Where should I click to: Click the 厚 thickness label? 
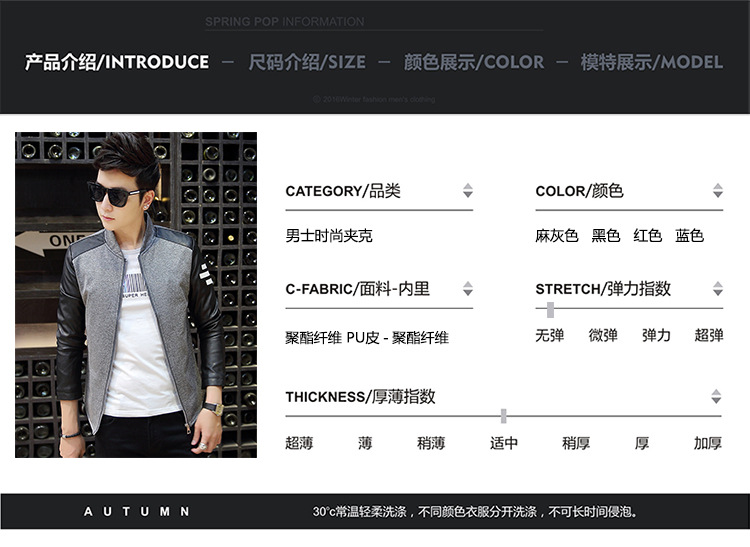(x=642, y=443)
